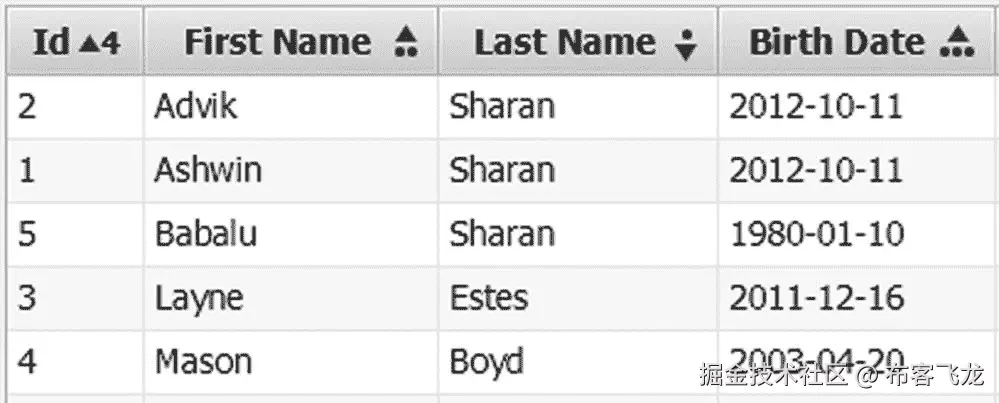Select the cell containing Babalu

point(291,234)
